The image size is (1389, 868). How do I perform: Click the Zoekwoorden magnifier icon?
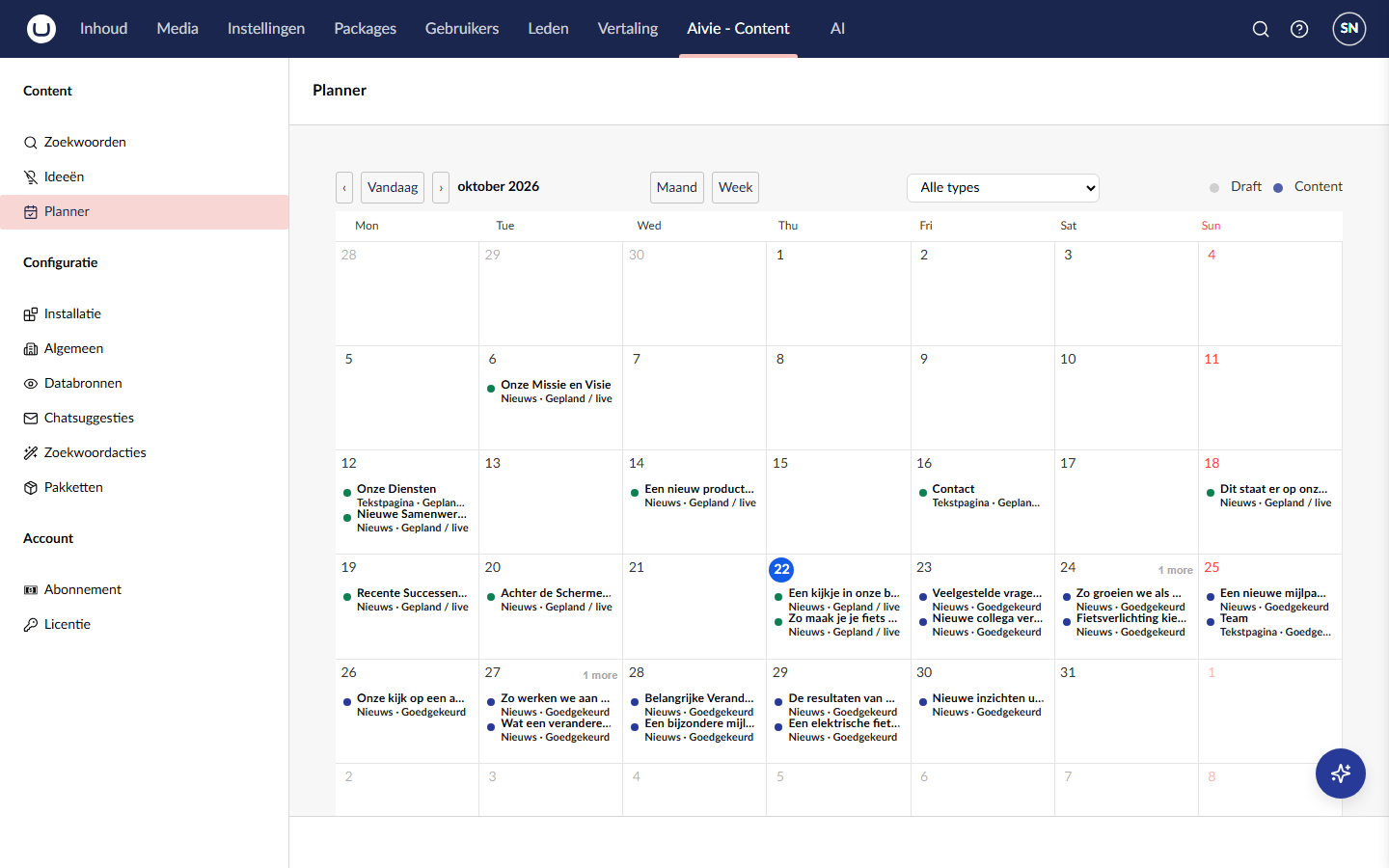coord(31,143)
